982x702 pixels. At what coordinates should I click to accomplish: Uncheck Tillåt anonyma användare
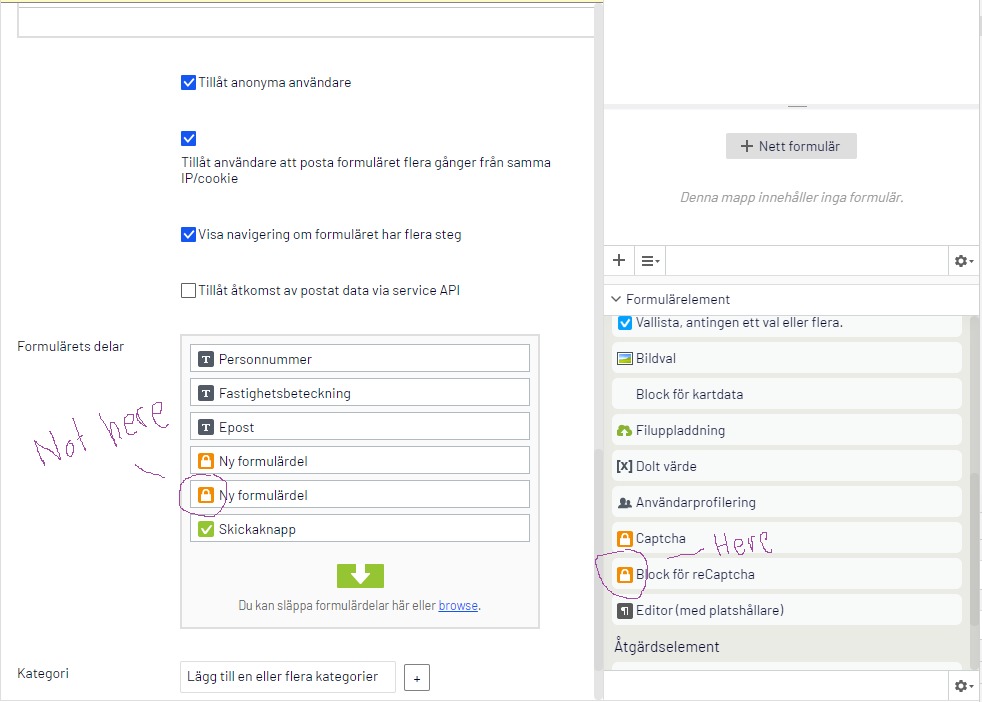point(188,83)
